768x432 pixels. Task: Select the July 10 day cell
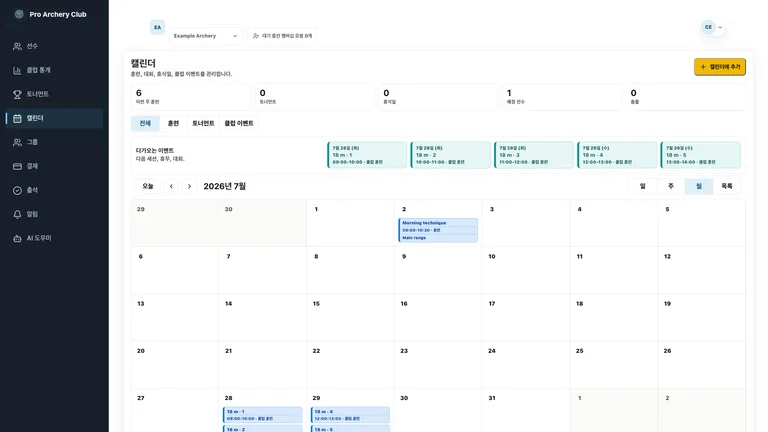tap(526, 270)
